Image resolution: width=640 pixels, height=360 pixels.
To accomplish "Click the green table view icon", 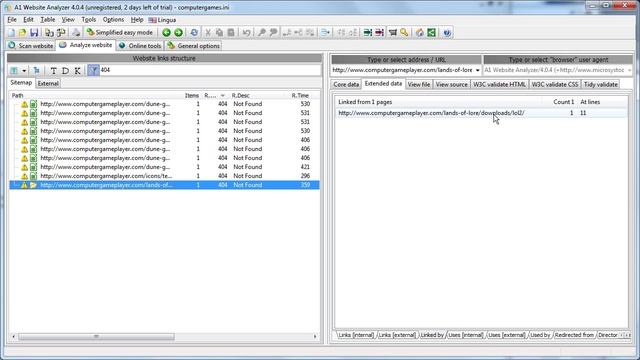I will coord(14,71).
